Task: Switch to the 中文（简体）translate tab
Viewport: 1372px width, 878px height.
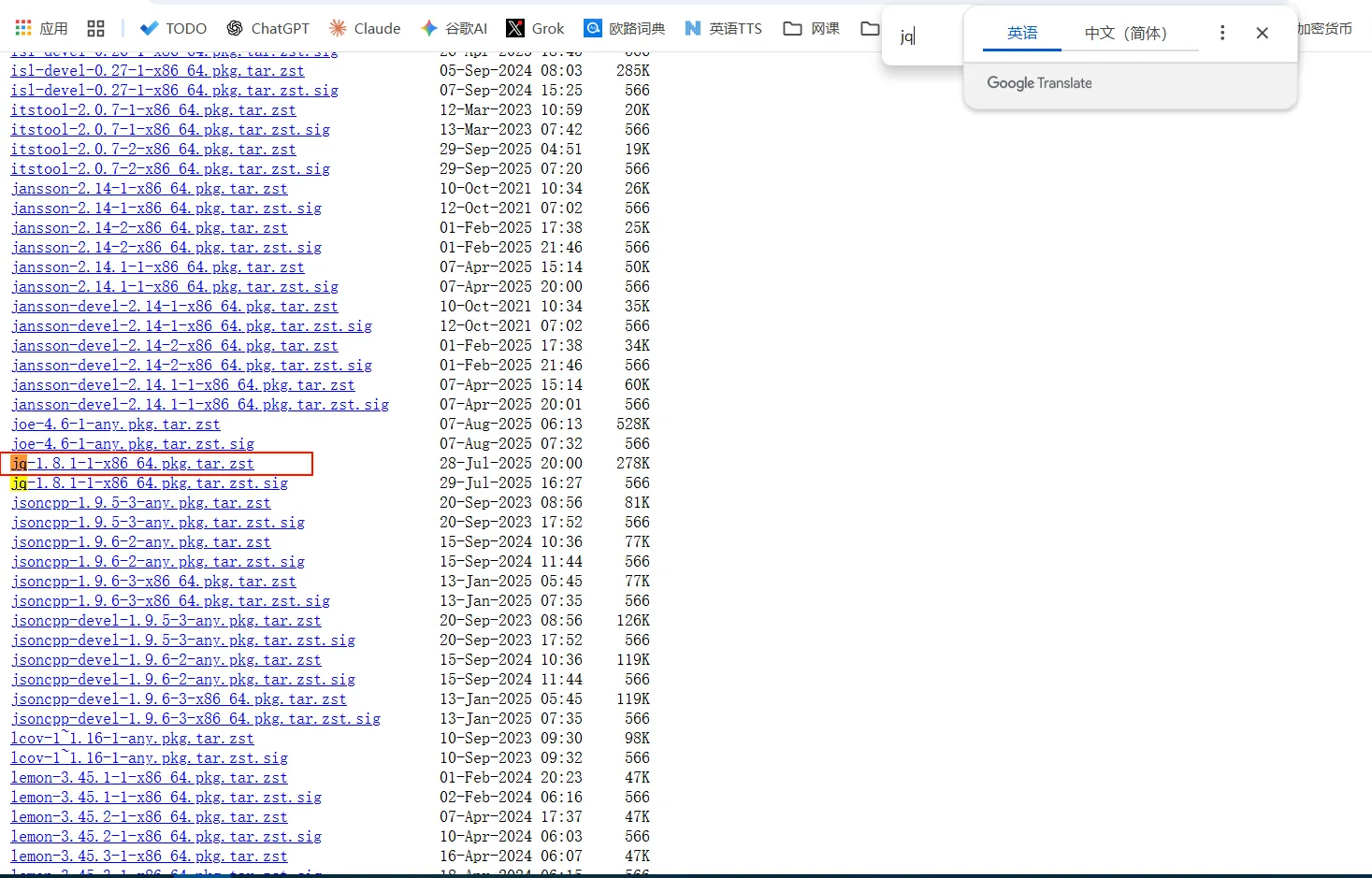Action: click(x=1125, y=33)
